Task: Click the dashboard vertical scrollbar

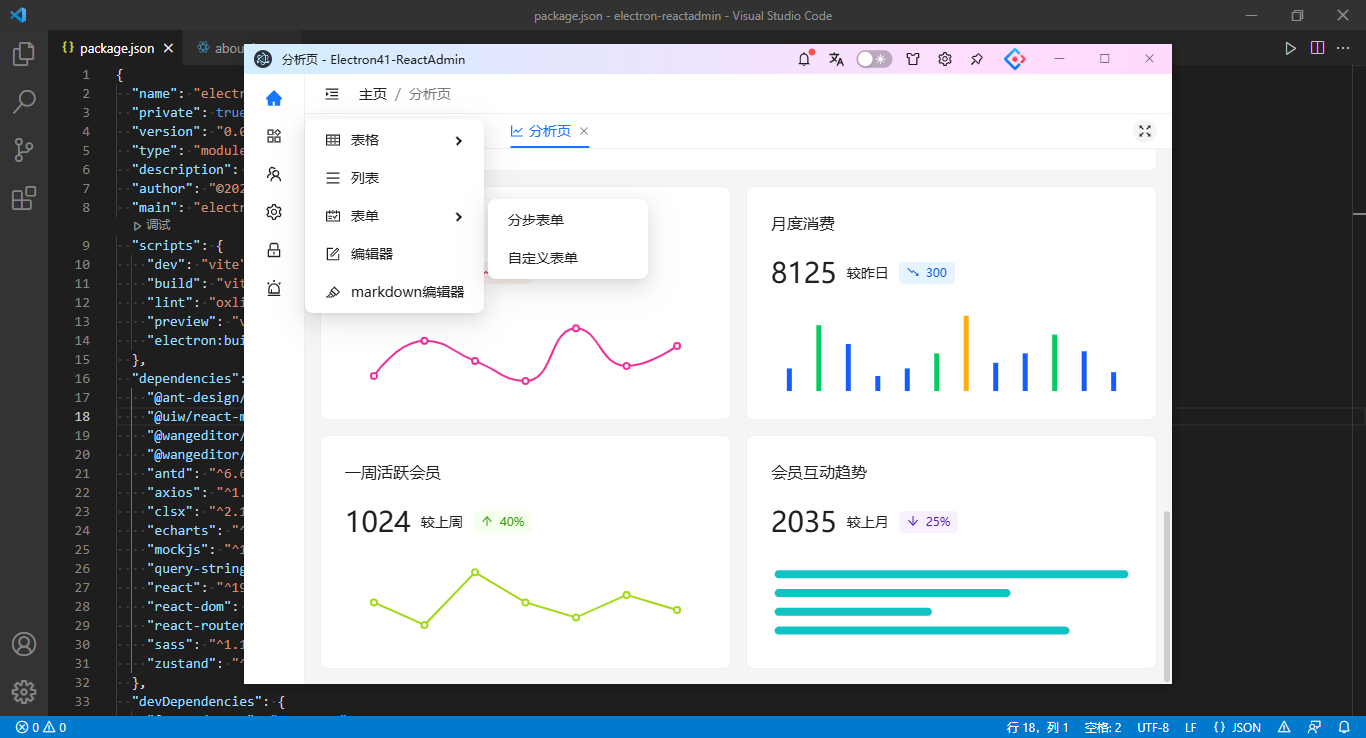Action: (x=1165, y=595)
